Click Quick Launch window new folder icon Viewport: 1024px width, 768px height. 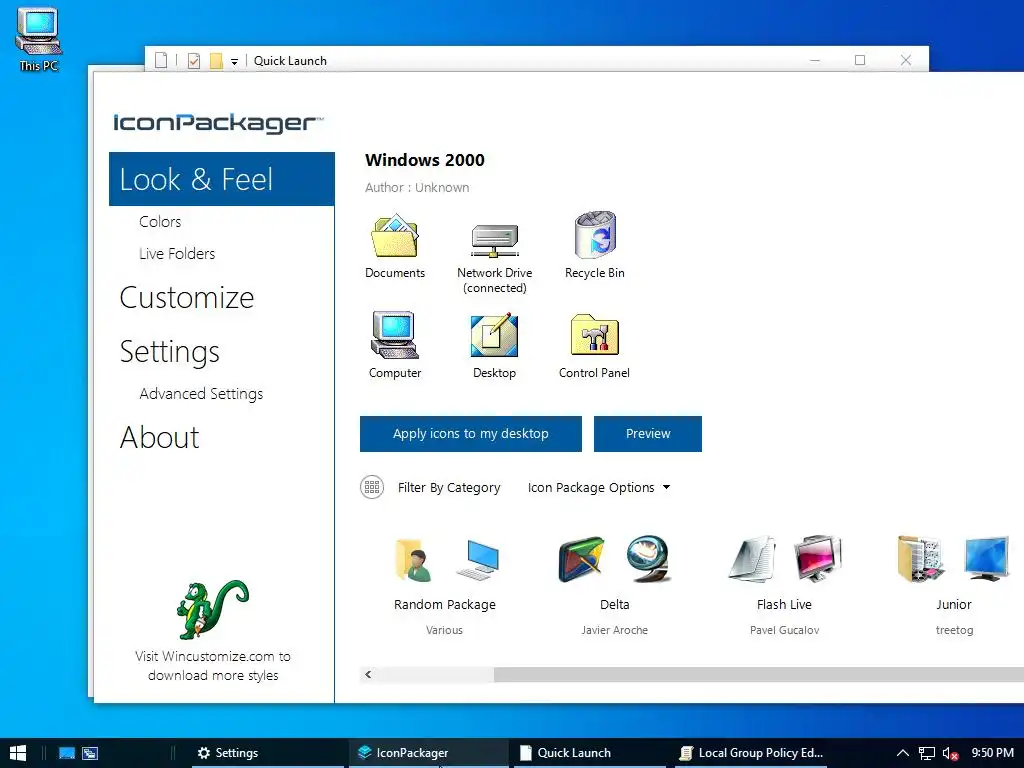pos(216,61)
